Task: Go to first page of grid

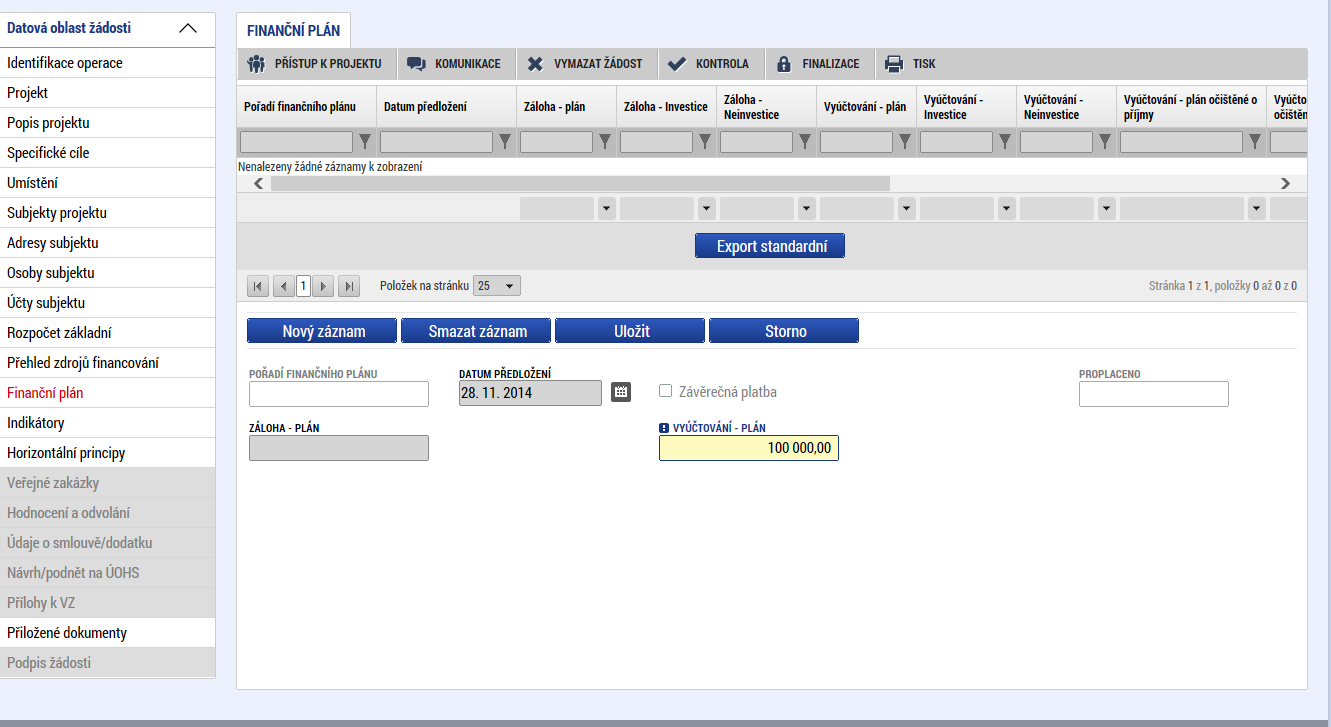Action: click(258, 286)
